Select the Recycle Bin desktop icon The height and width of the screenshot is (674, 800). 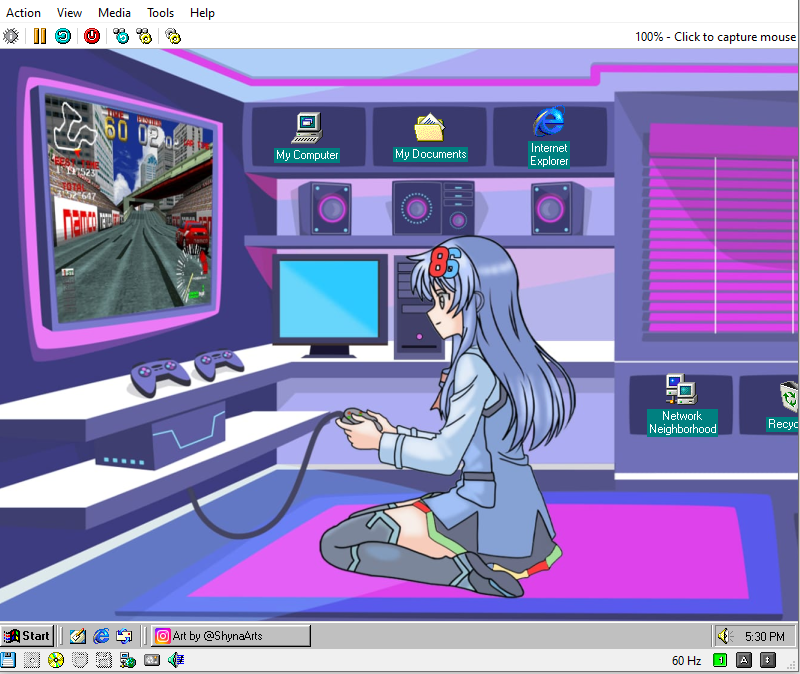785,407
